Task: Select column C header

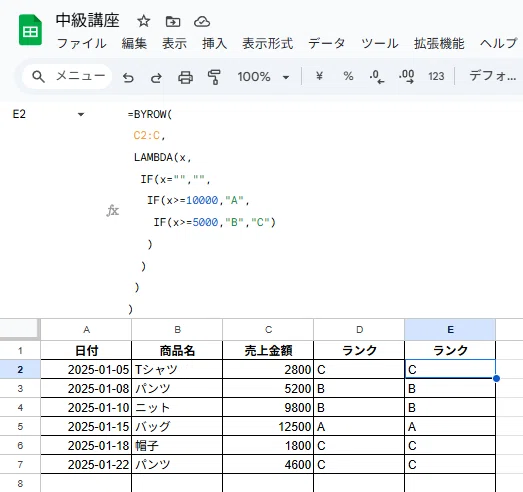Action: pyautogui.click(x=268, y=330)
